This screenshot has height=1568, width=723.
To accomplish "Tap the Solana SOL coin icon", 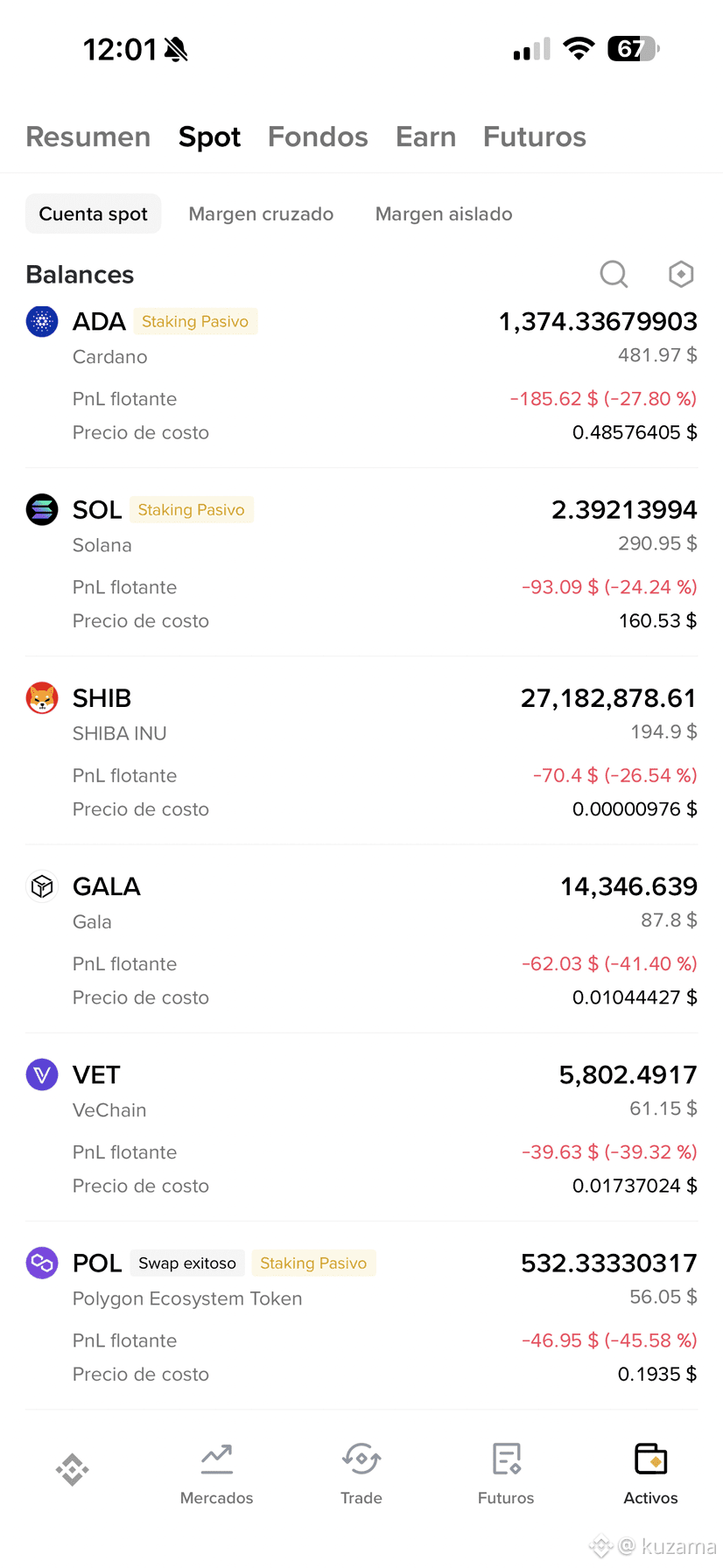I will tap(42, 509).
